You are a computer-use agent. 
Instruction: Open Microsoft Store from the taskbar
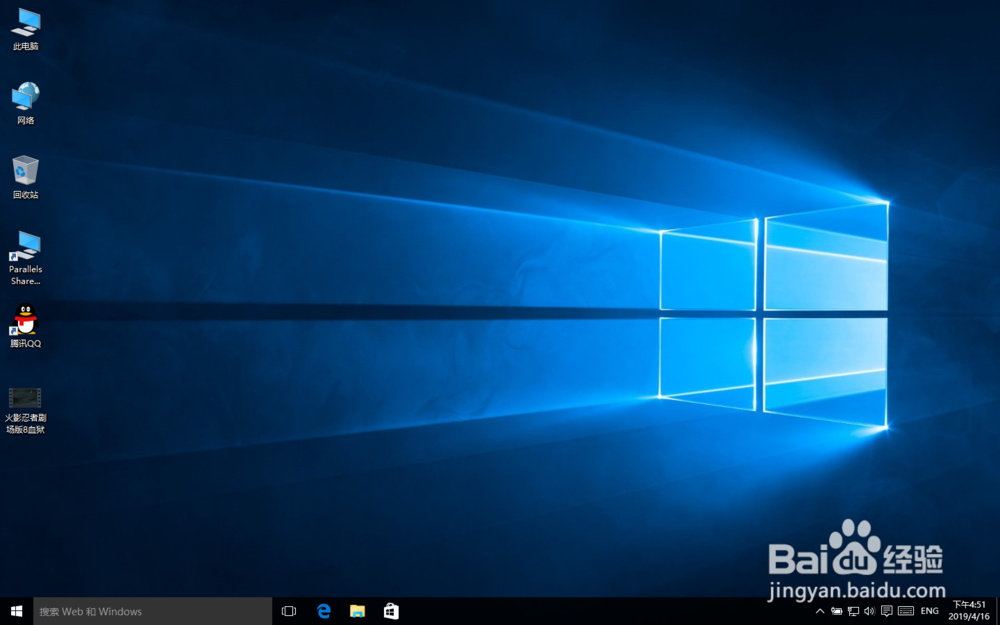(391, 611)
